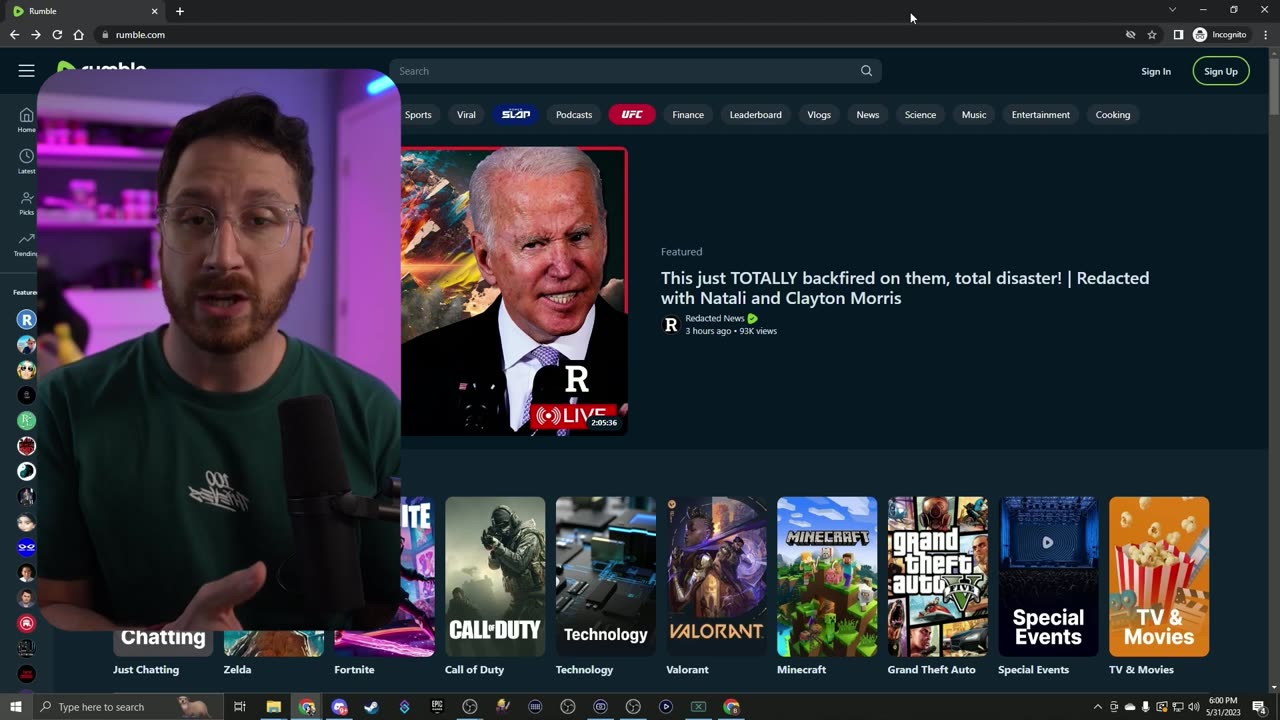The width and height of the screenshot is (1280, 720).
Task: Select the UFC category chip
Action: [x=632, y=115]
